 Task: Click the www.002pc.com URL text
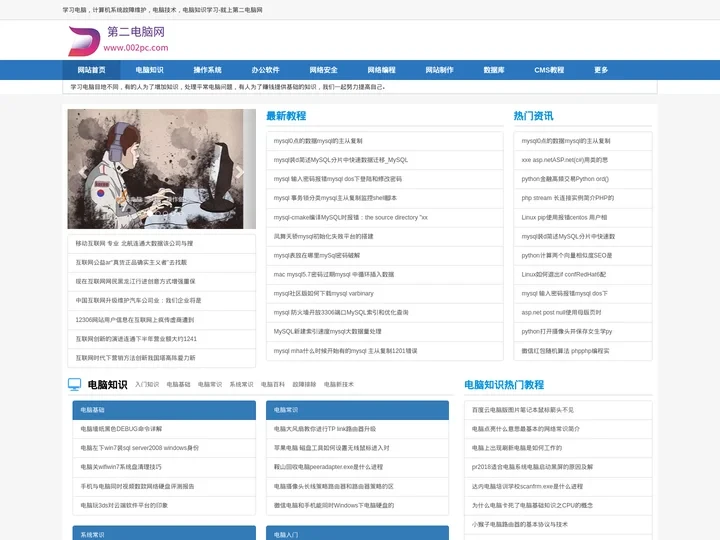coord(136,48)
